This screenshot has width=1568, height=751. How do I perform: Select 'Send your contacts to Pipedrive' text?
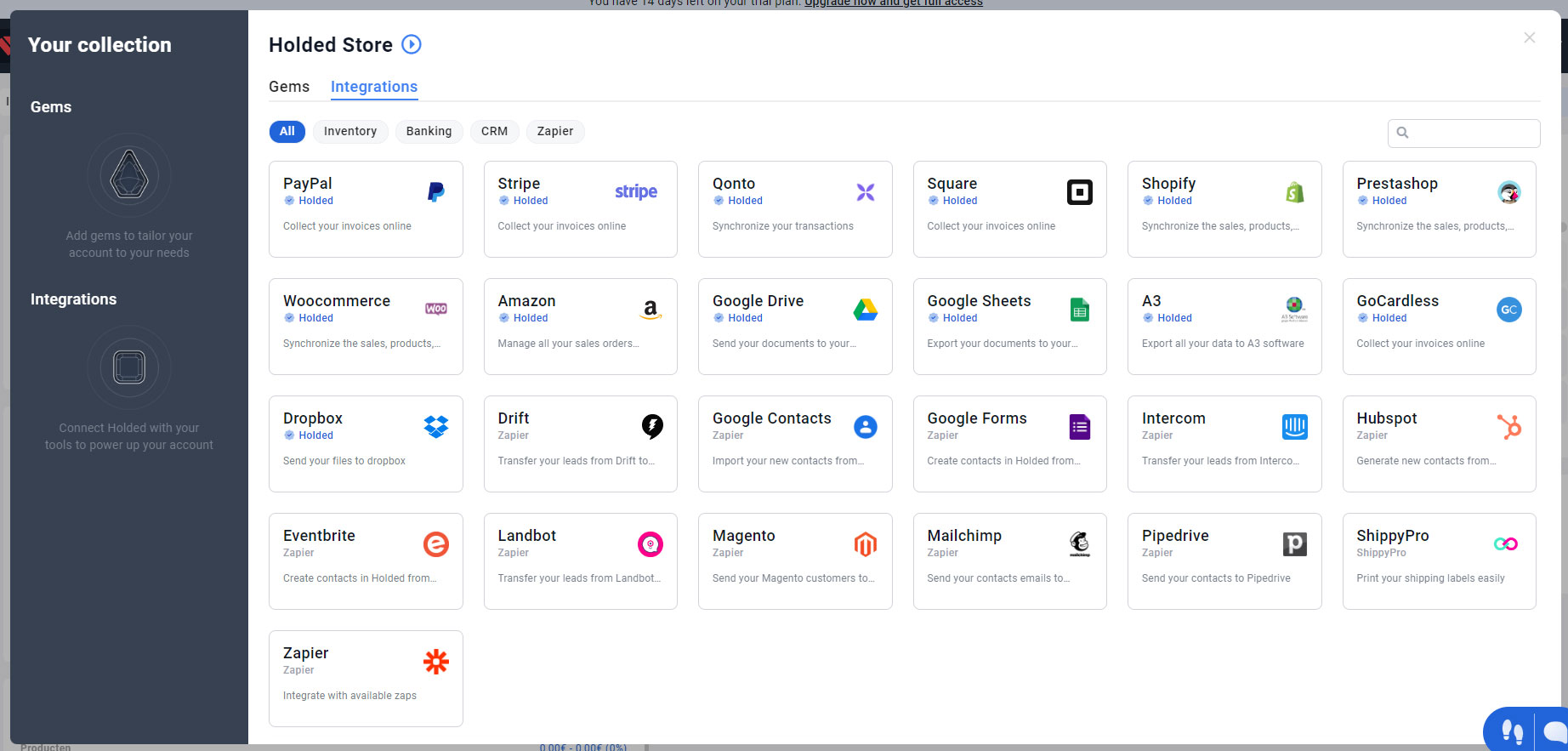1216,578
